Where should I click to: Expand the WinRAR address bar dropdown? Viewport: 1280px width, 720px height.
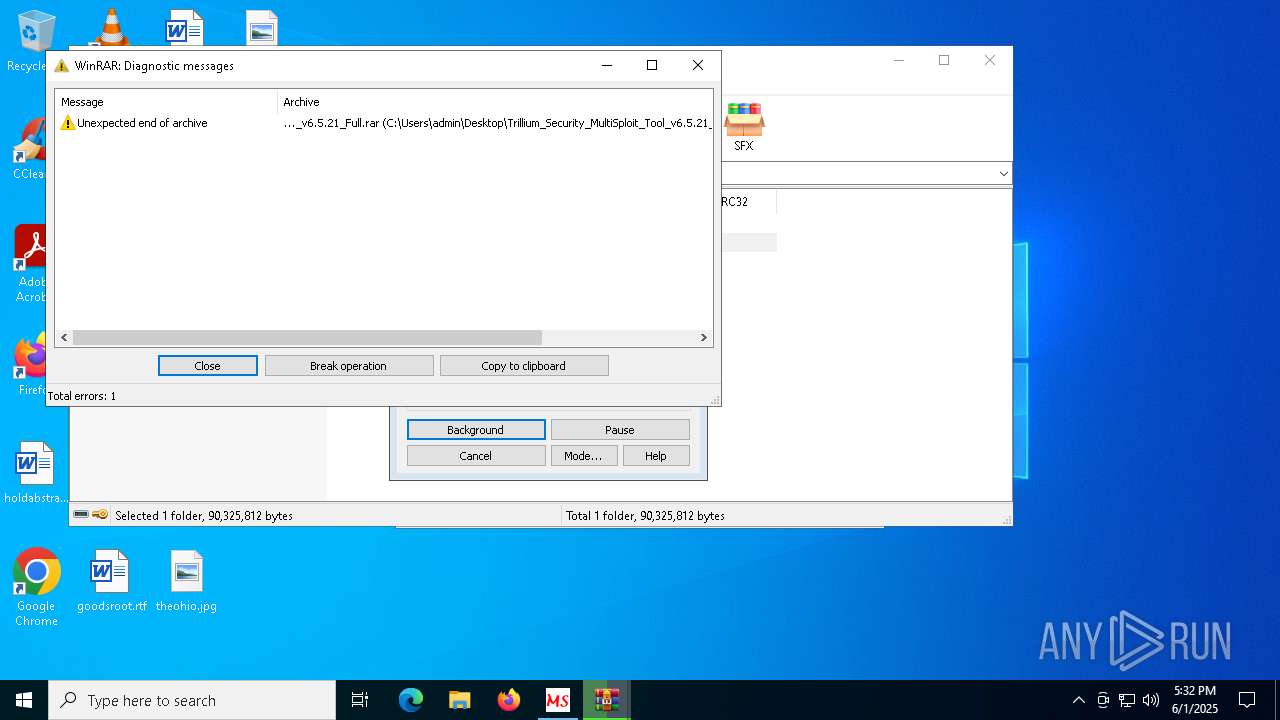point(1003,174)
